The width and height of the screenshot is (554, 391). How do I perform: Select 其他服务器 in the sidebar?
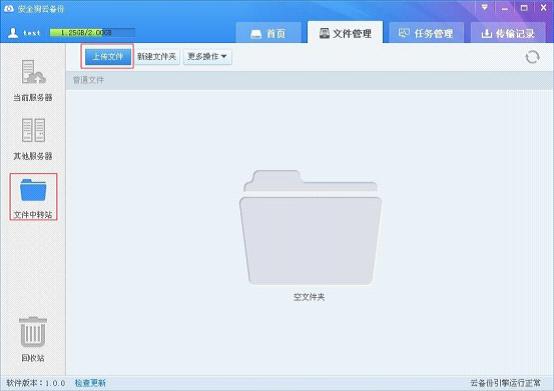[33, 139]
